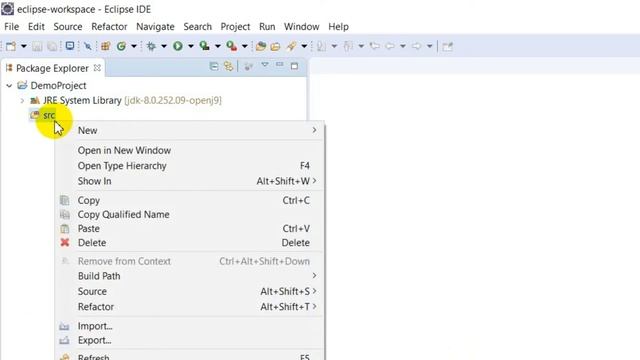
Task: Open the Refactor menu in menu bar
Action: click(x=109, y=27)
